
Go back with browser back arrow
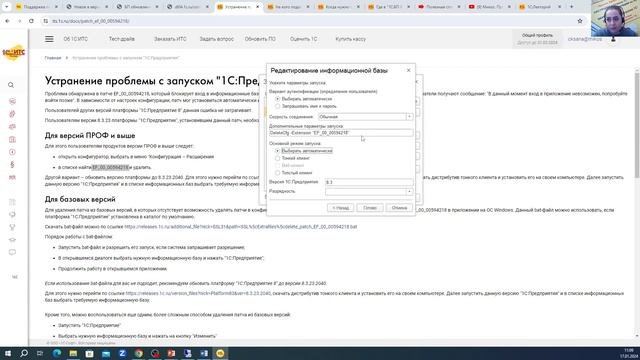tap(7, 21)
